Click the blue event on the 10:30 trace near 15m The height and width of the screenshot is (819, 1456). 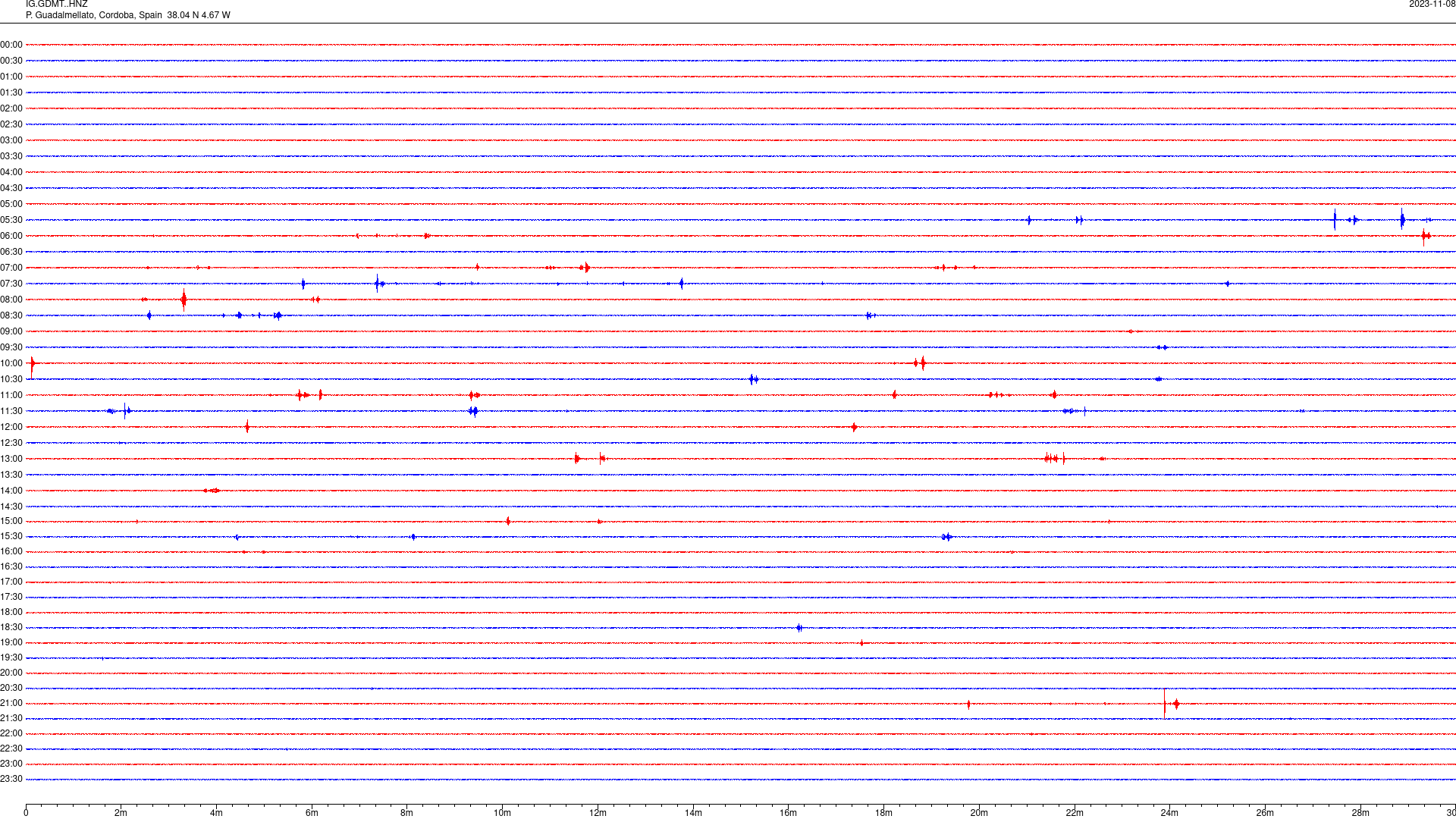point(753,379)
